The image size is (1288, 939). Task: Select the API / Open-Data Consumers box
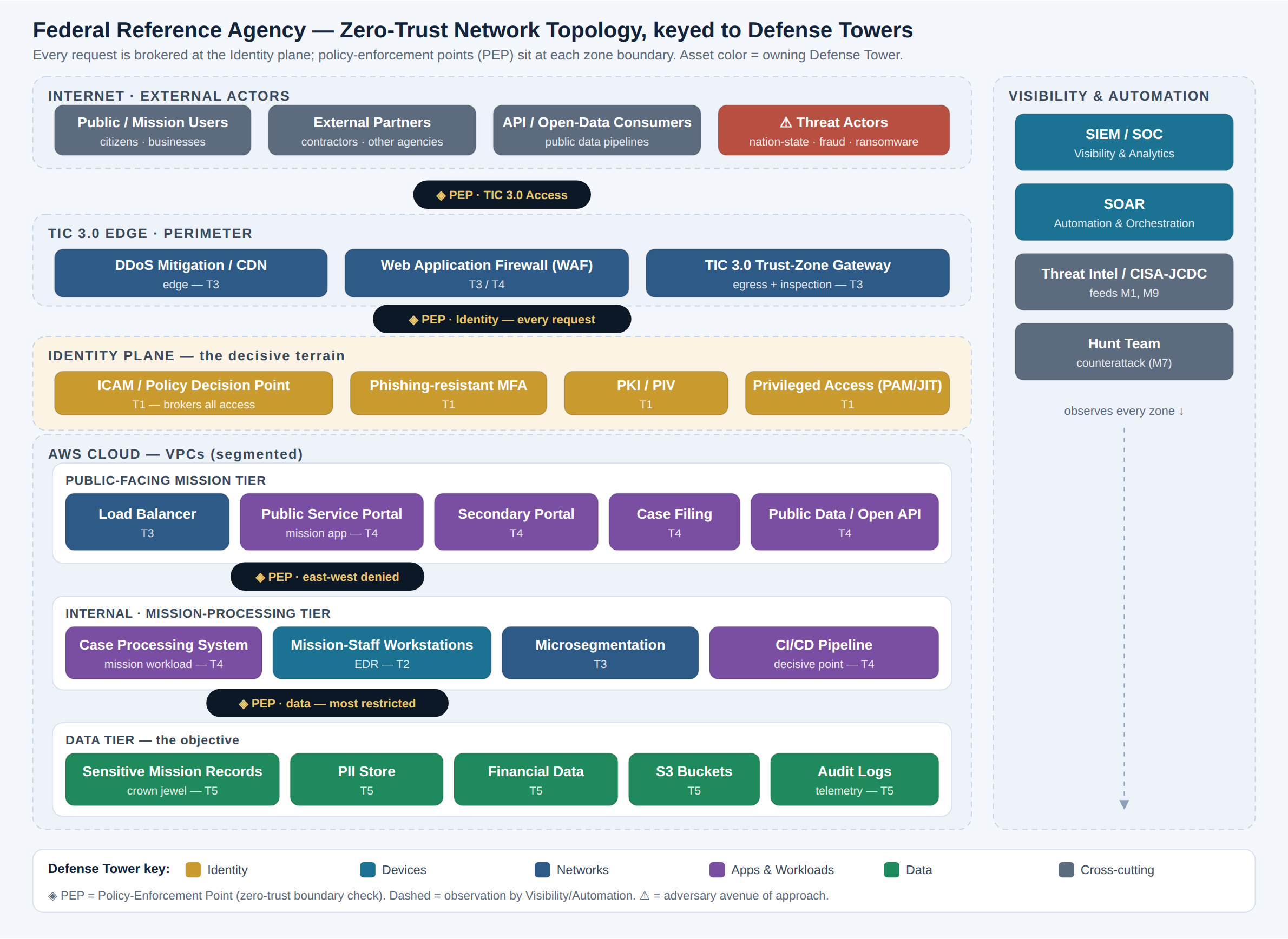(x=596, y=130)
